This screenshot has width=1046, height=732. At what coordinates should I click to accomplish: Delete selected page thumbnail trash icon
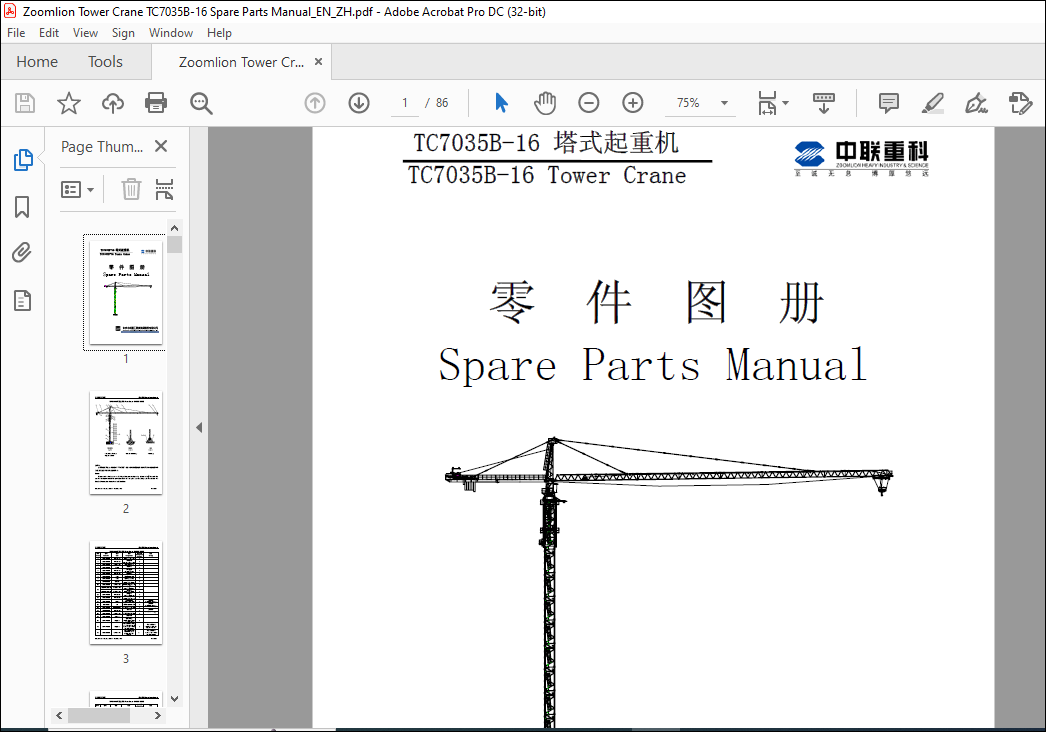131,190
